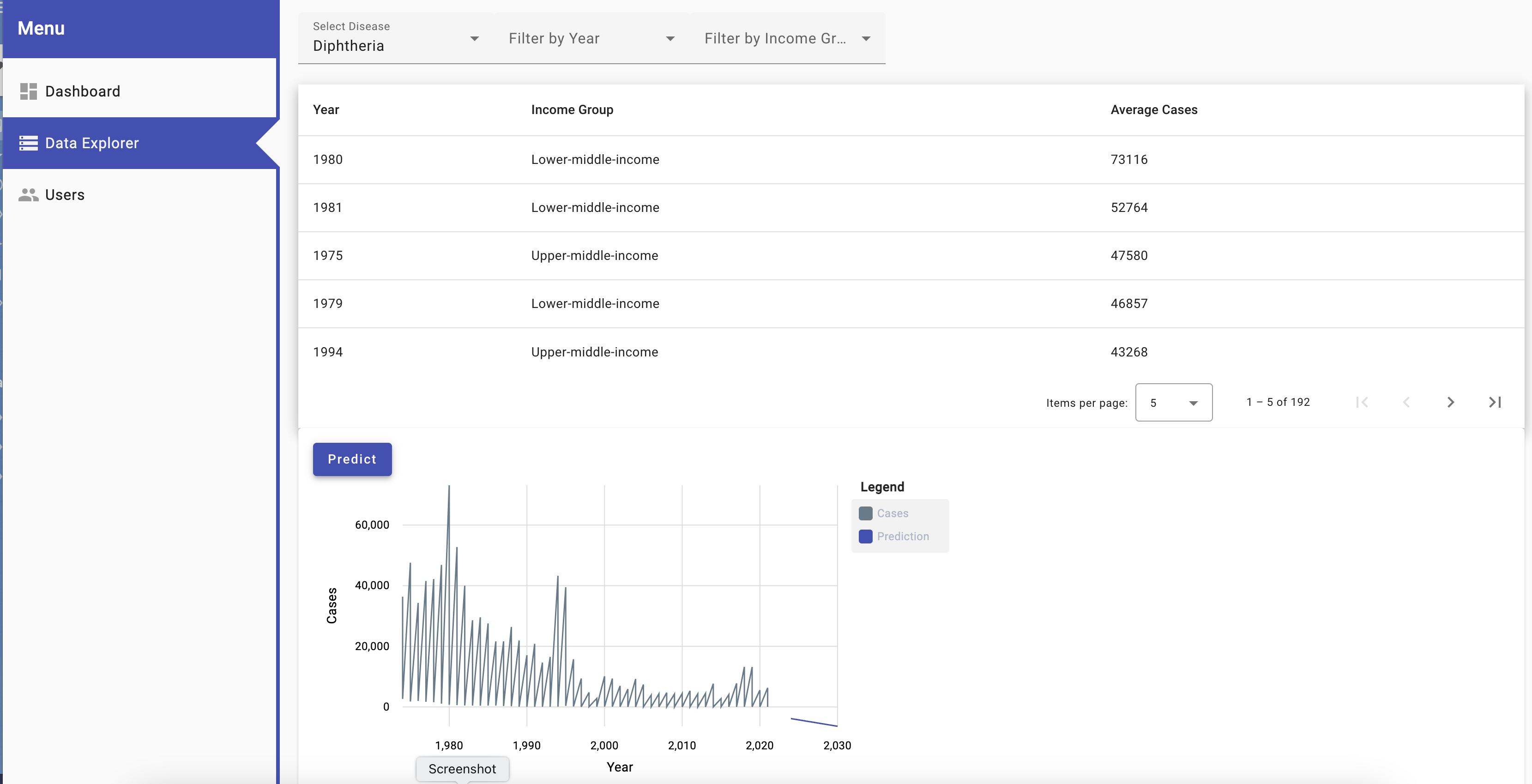
Task: Click the Users people icon
Action: [x=28, y=194]
